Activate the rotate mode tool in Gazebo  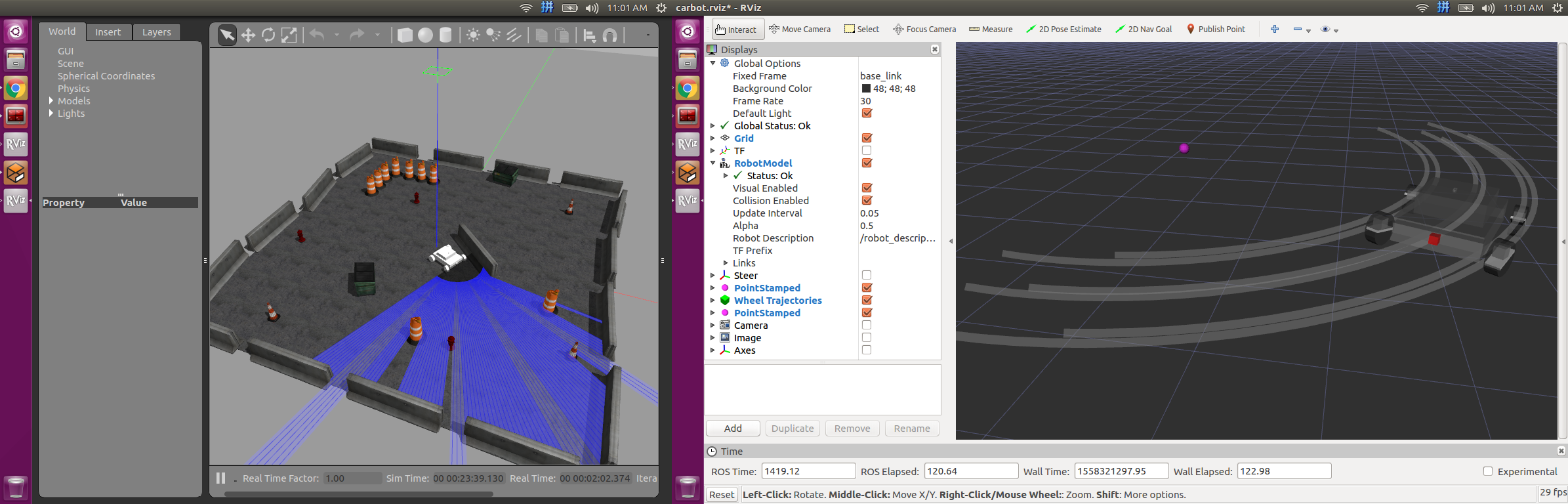pyautogui.click(x=268, y=35)
